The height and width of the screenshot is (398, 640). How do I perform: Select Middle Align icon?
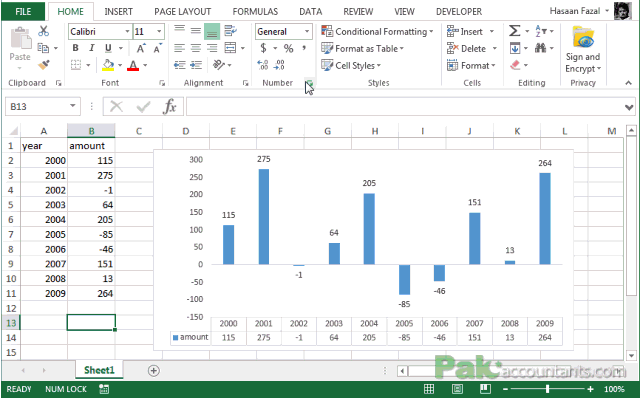click(x=196, y=31)
